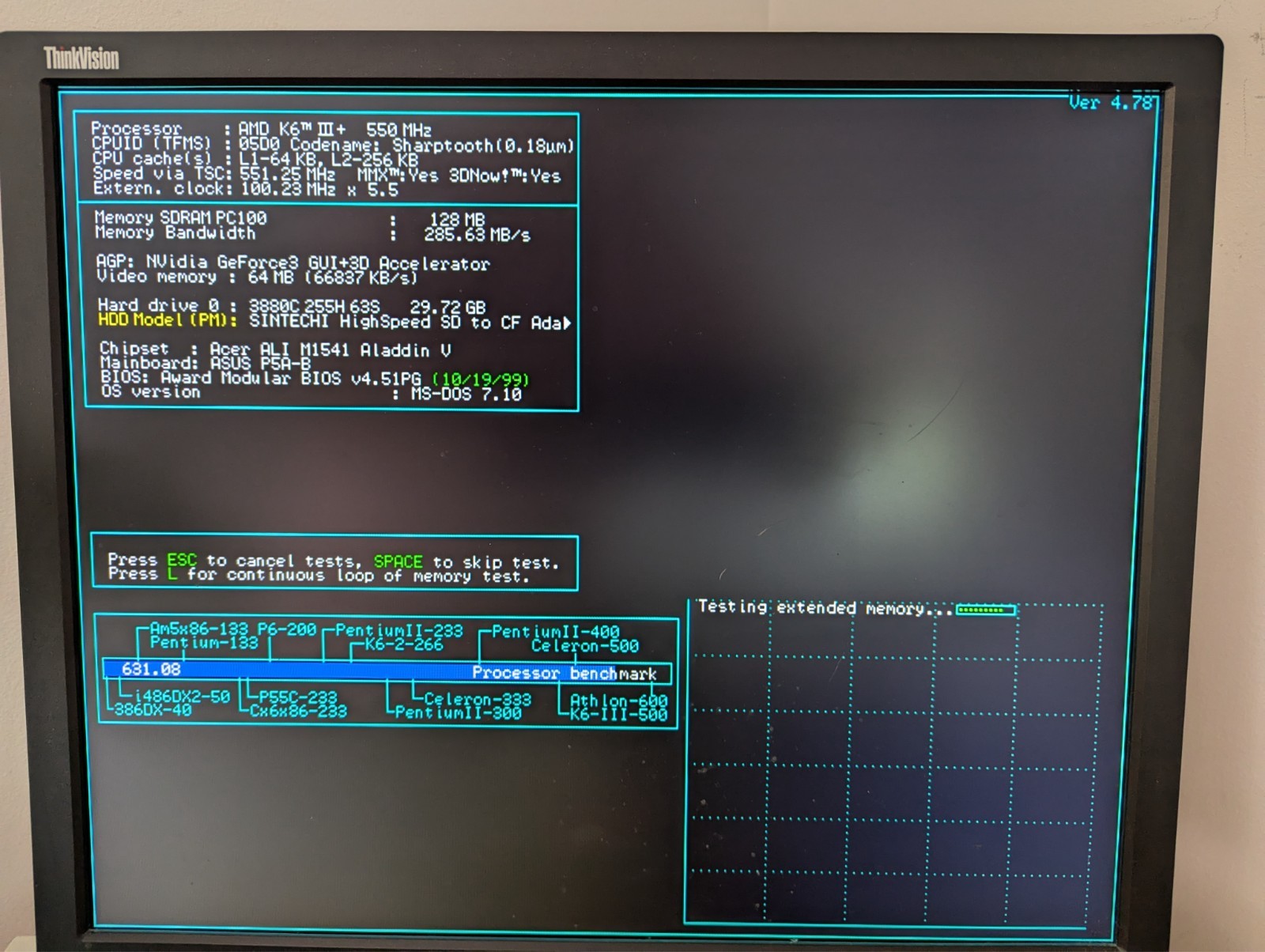Click the memory test progress bar

[986, 610]
